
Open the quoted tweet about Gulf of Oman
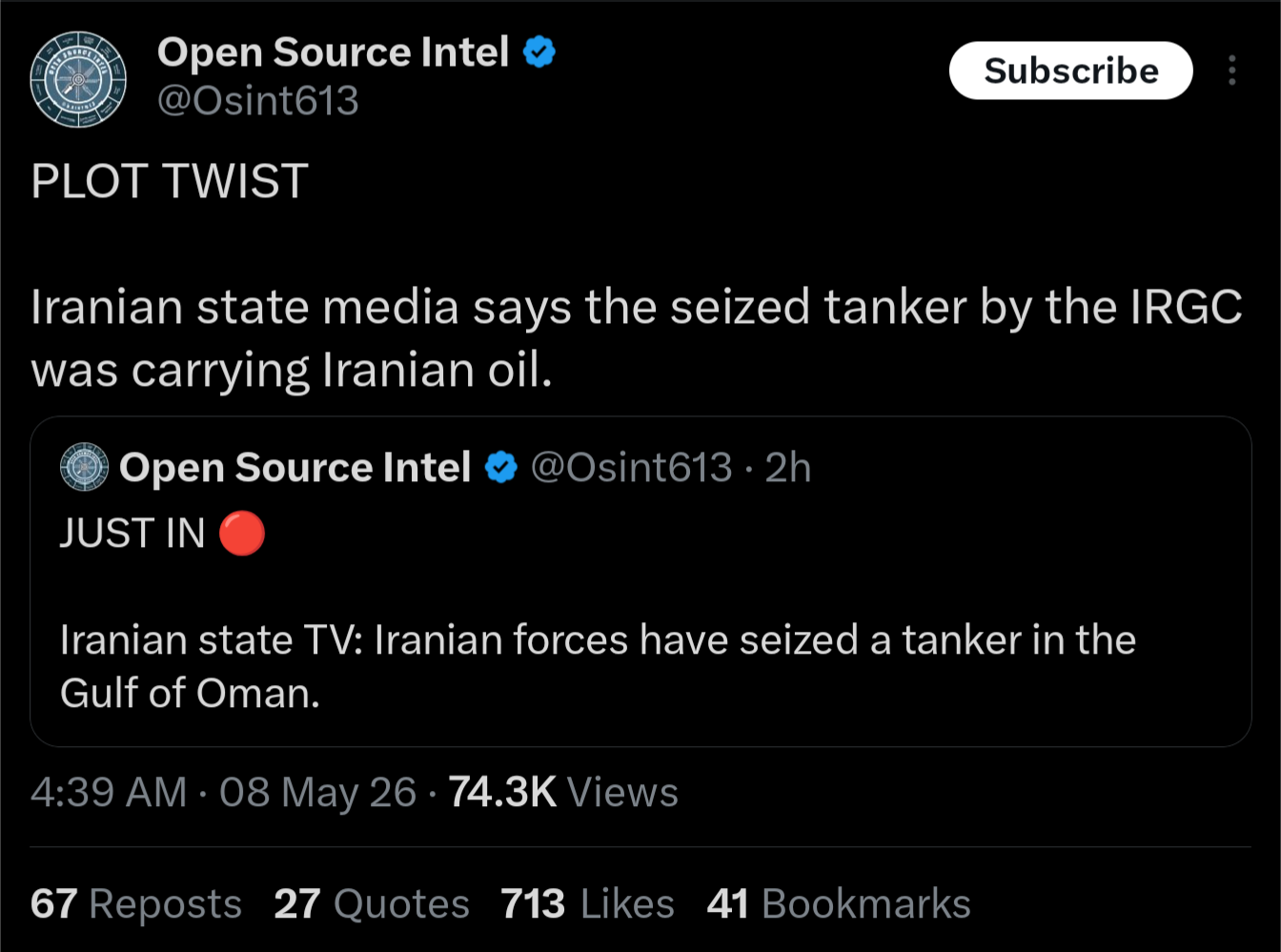pos(640,581)
